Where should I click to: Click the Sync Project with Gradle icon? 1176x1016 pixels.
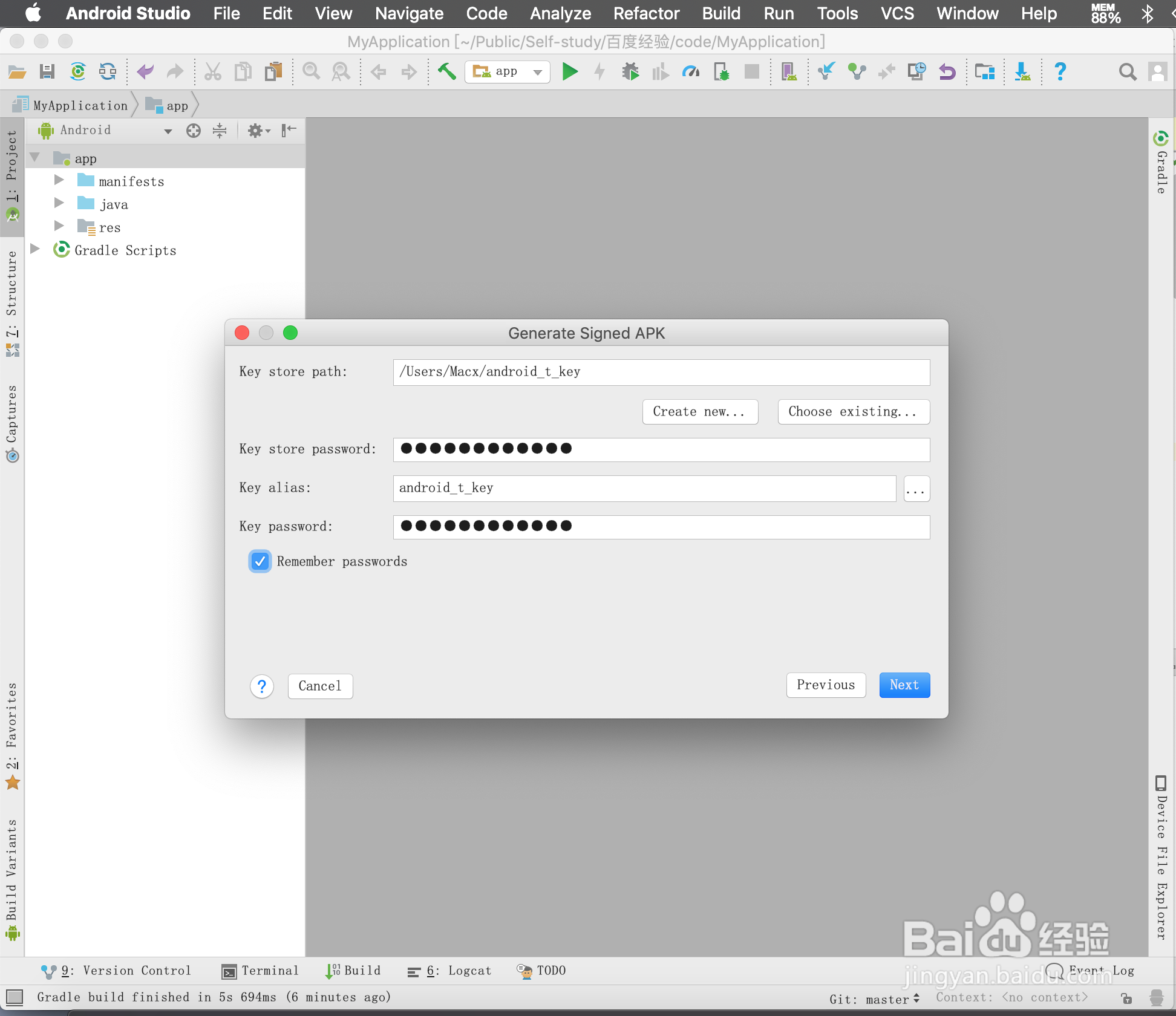pos(78,72)
